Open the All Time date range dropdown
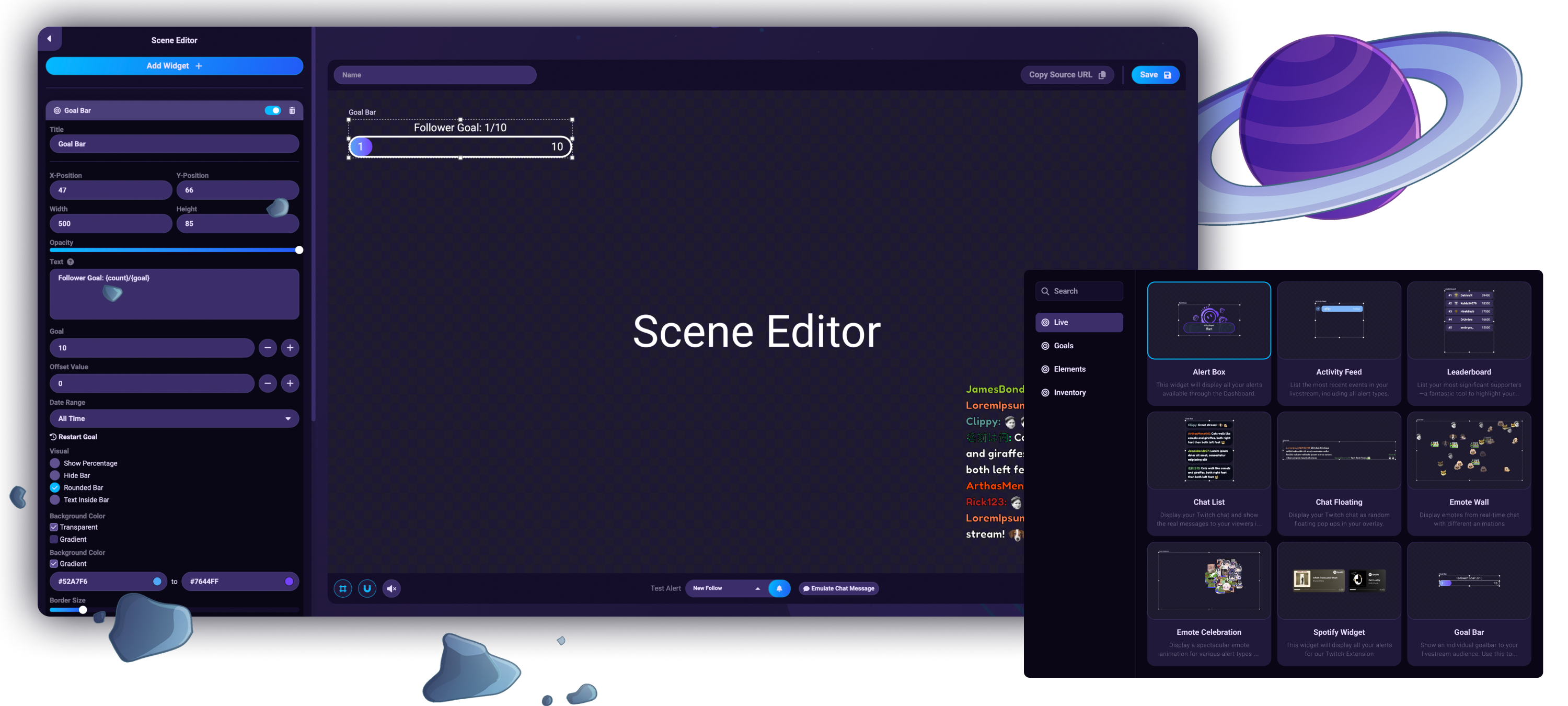1568x706 pixels. [x=175, y=418]
